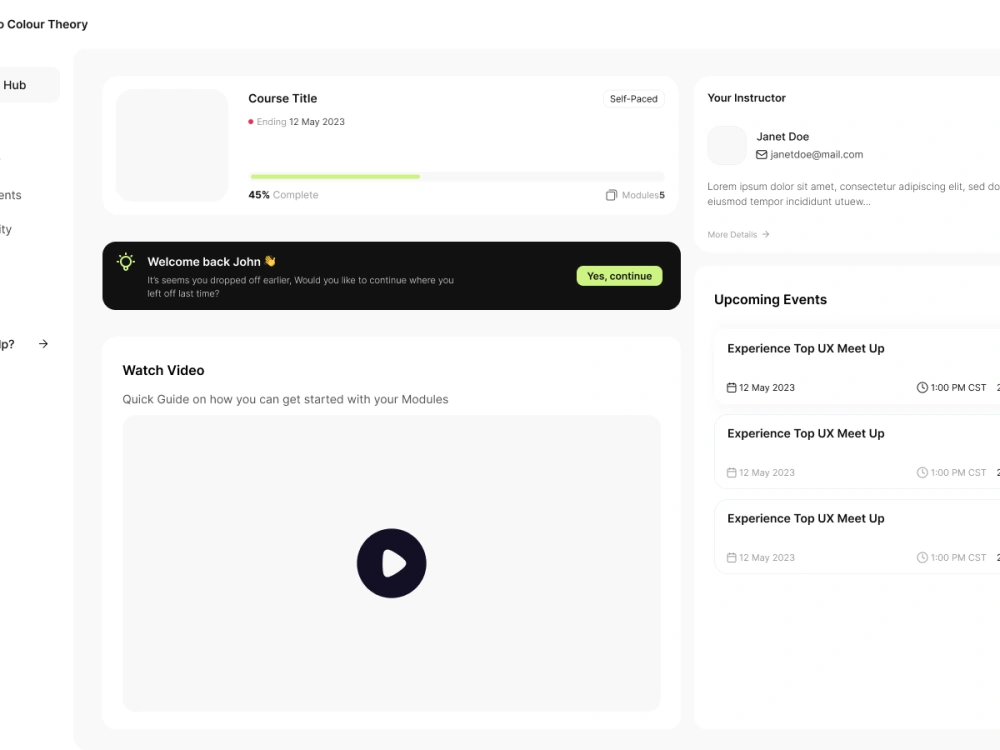
Task: Click the calendar icon in second event card
Action: point(732,473)
